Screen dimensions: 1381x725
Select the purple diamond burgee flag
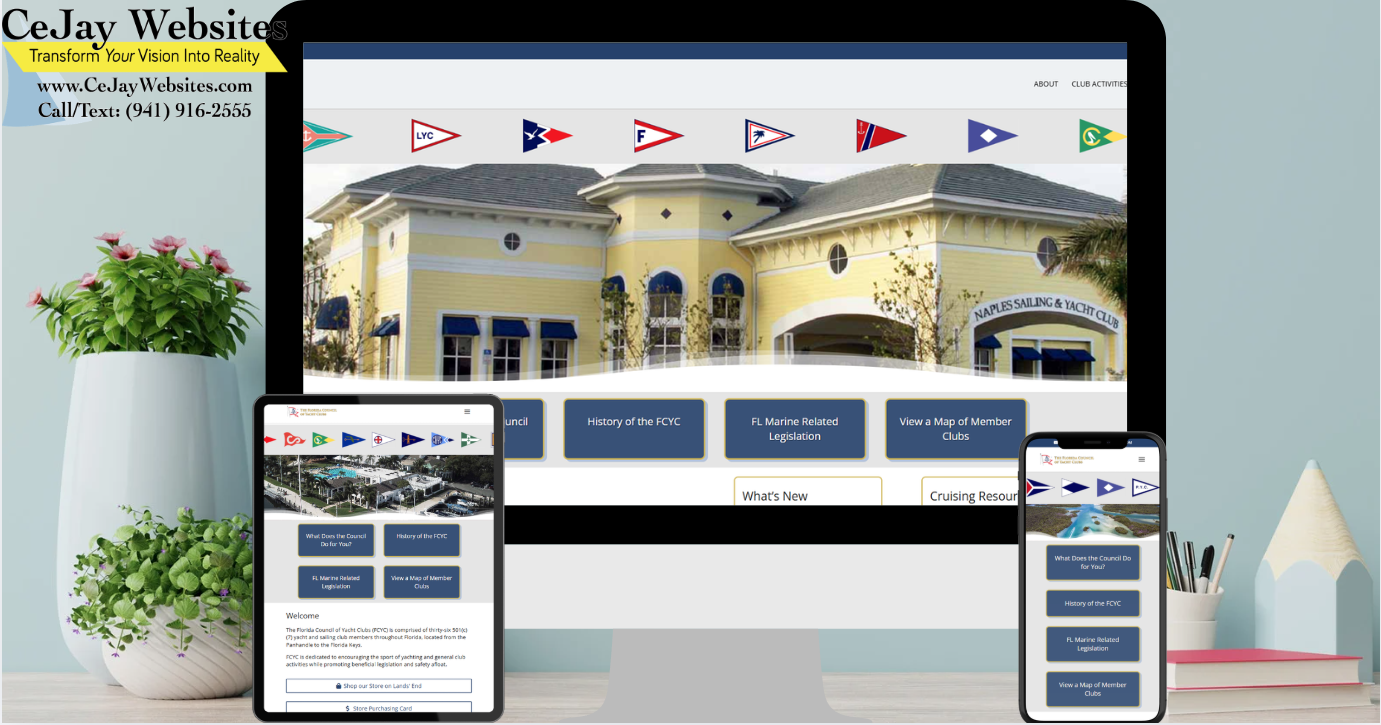993,133
